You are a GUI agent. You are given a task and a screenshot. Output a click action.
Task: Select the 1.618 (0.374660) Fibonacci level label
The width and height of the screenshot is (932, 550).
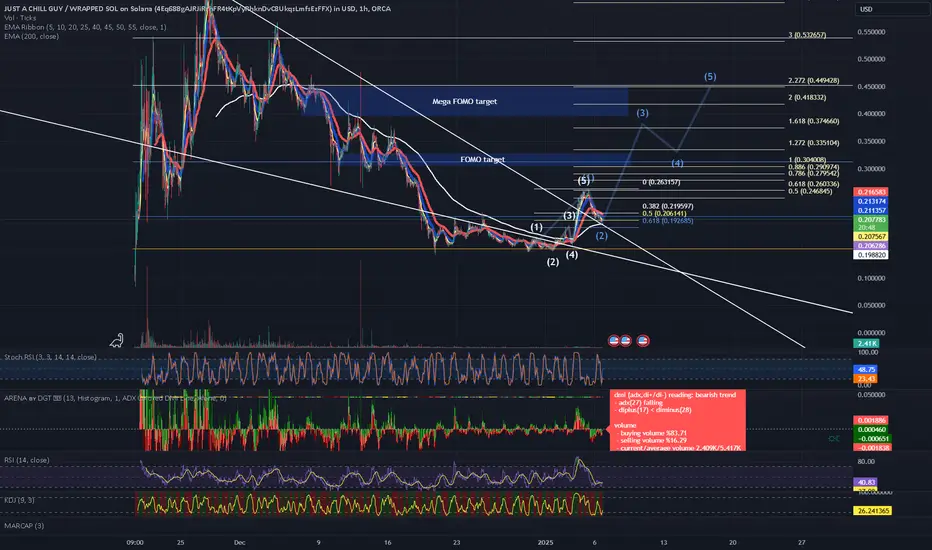[x=814, y=121]
